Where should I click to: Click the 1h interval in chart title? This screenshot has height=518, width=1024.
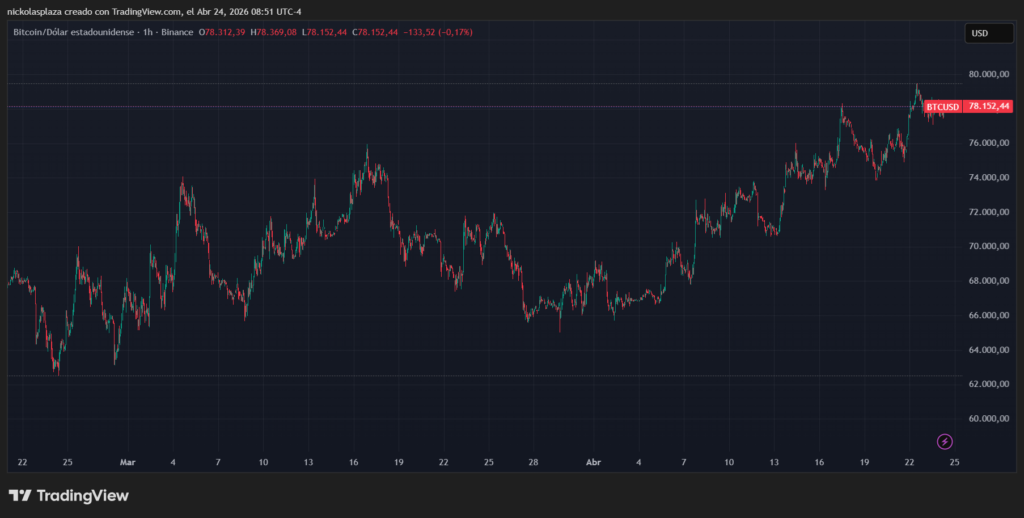[144, 33]
